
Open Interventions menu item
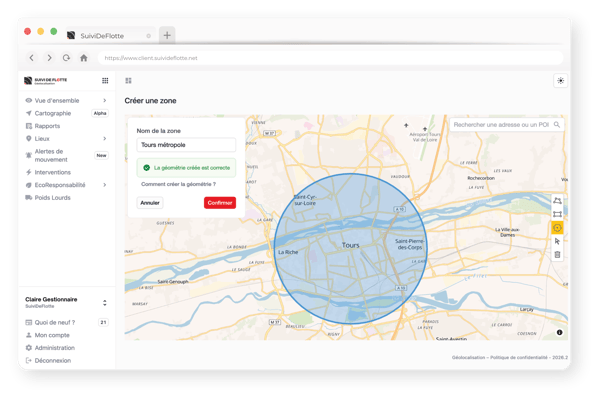point(52,172)
